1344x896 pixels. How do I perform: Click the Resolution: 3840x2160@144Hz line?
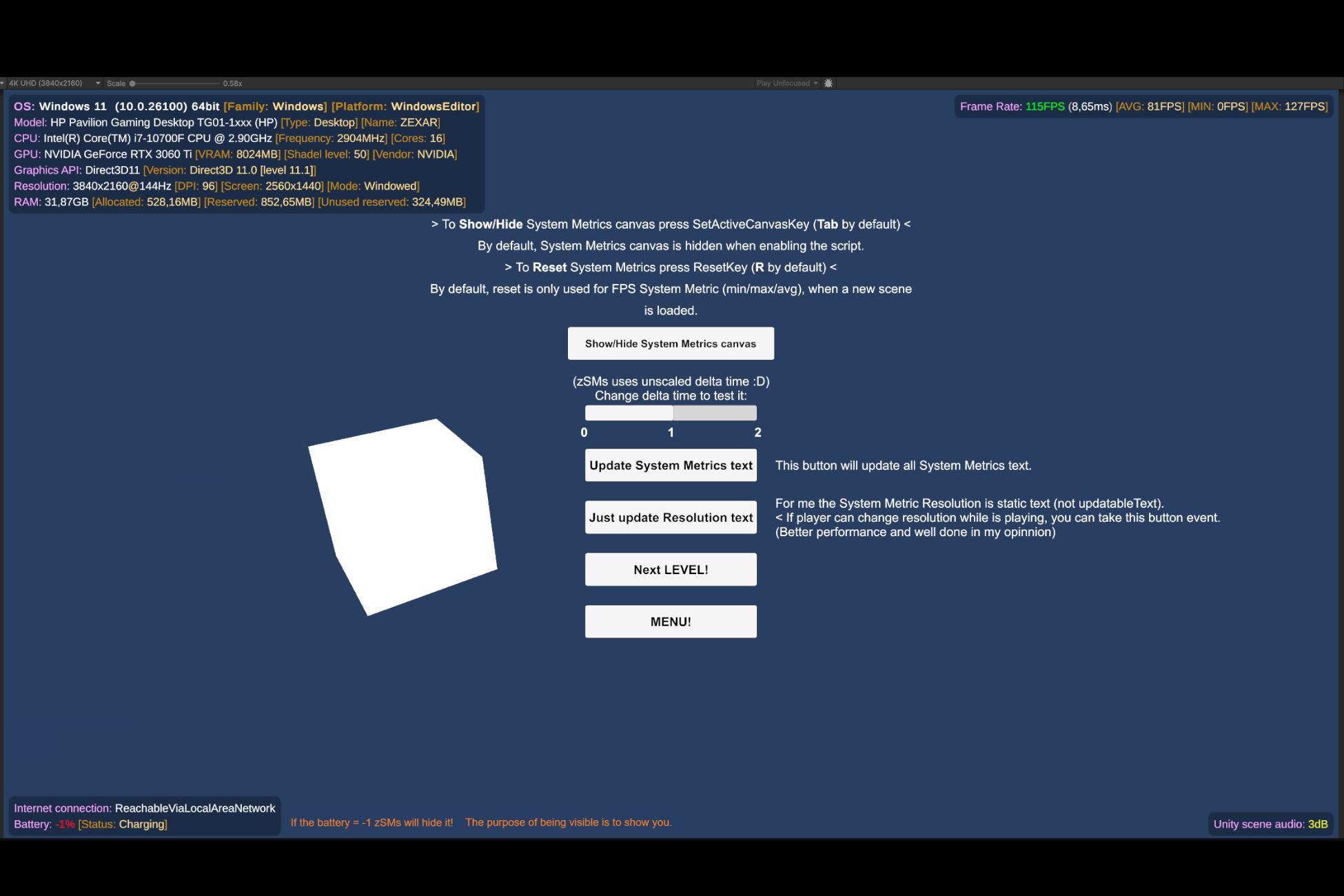coord(216,186)
